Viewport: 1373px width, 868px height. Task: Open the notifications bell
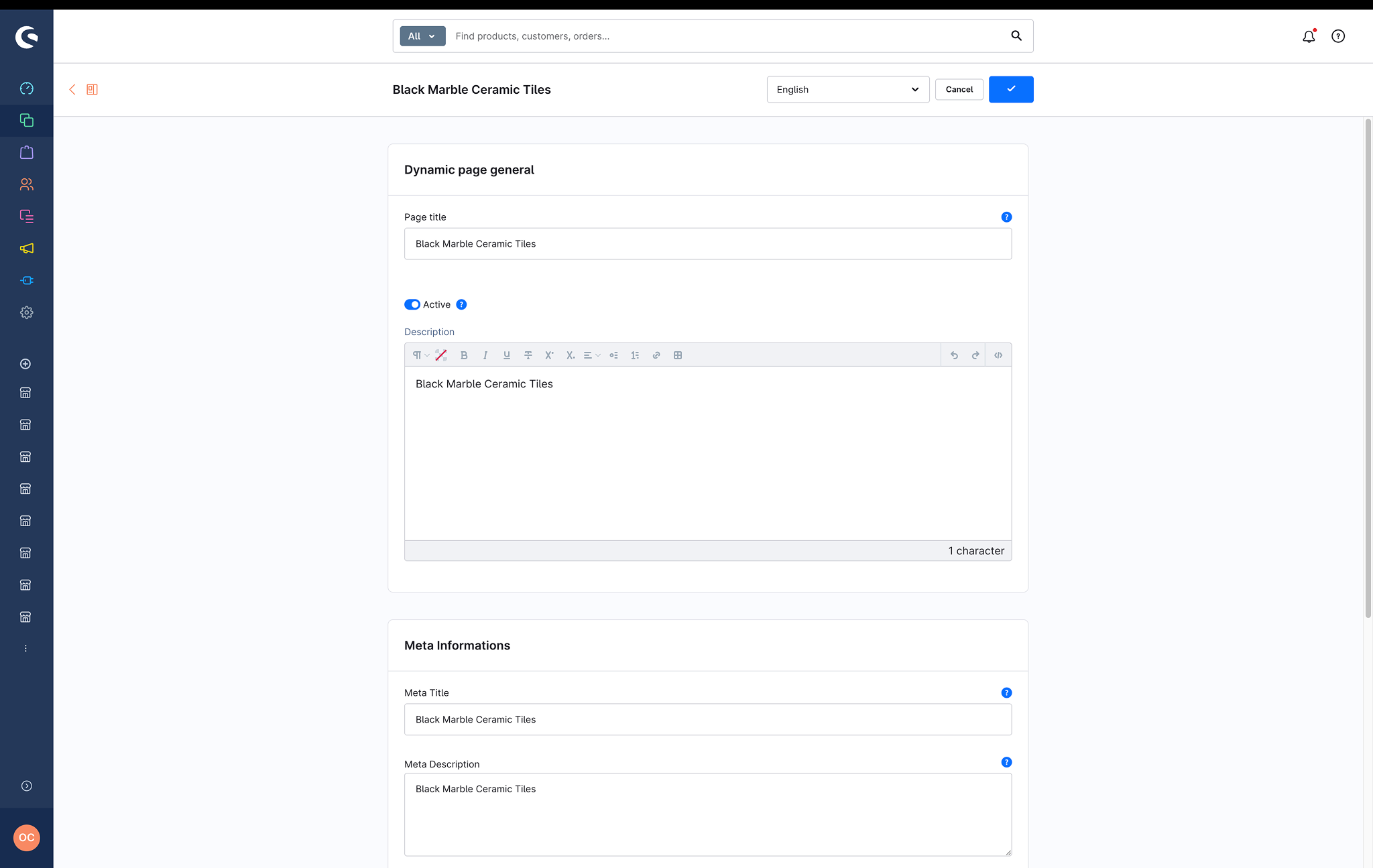pos(1309,36)
